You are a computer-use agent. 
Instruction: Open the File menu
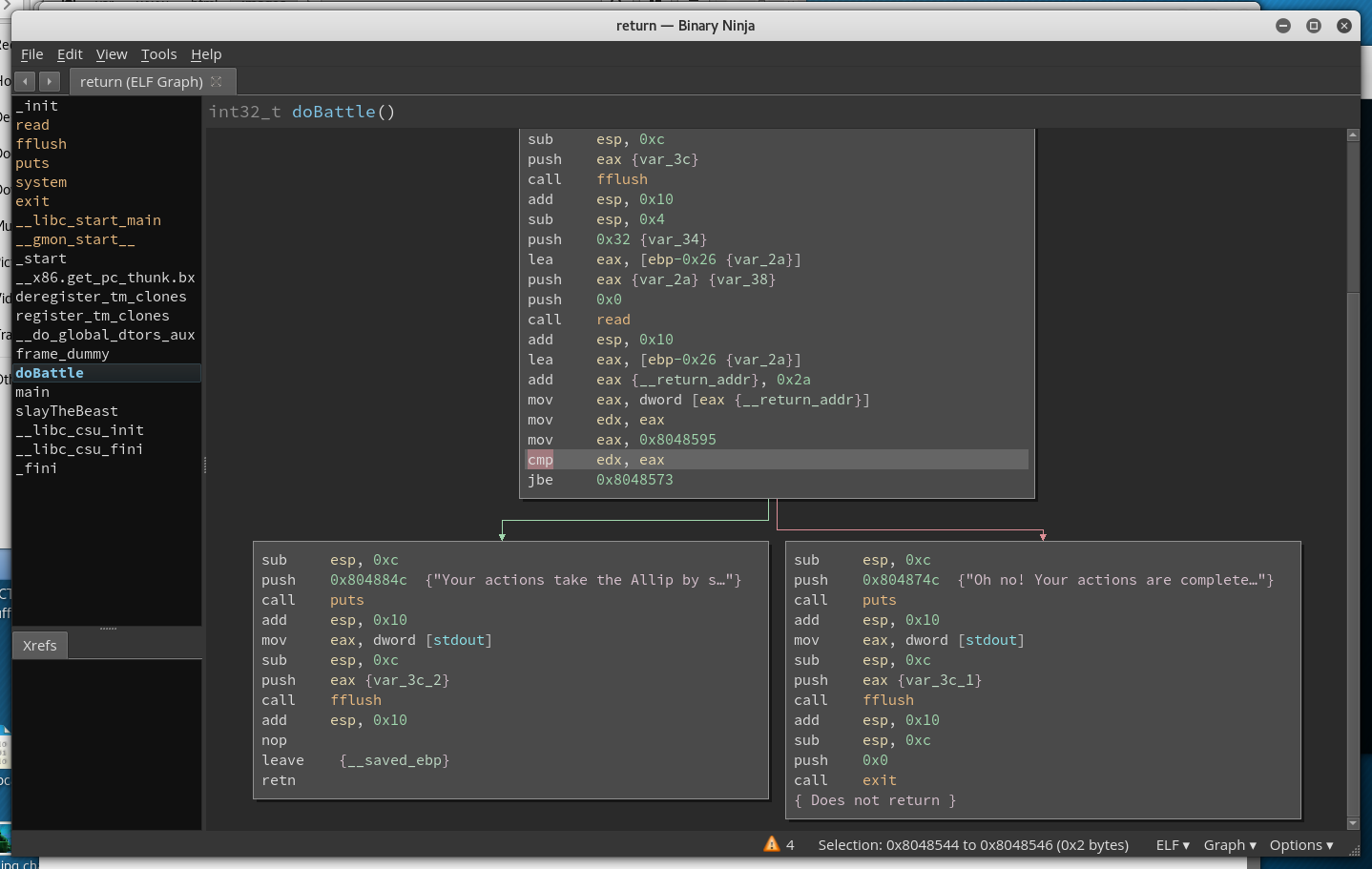click(31, 54)
